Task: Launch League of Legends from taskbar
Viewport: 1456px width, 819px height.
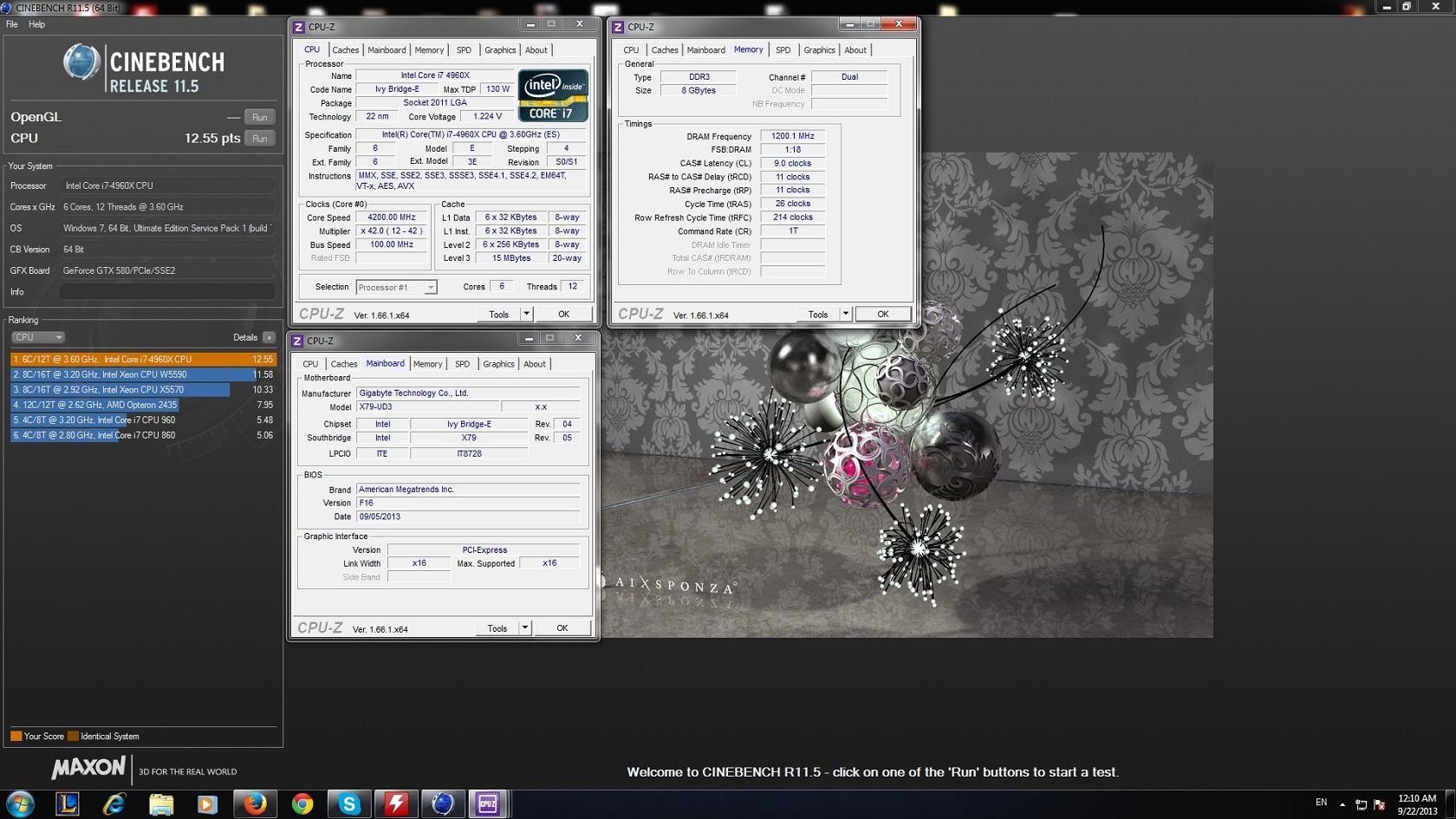Action: tap(68, 804)
